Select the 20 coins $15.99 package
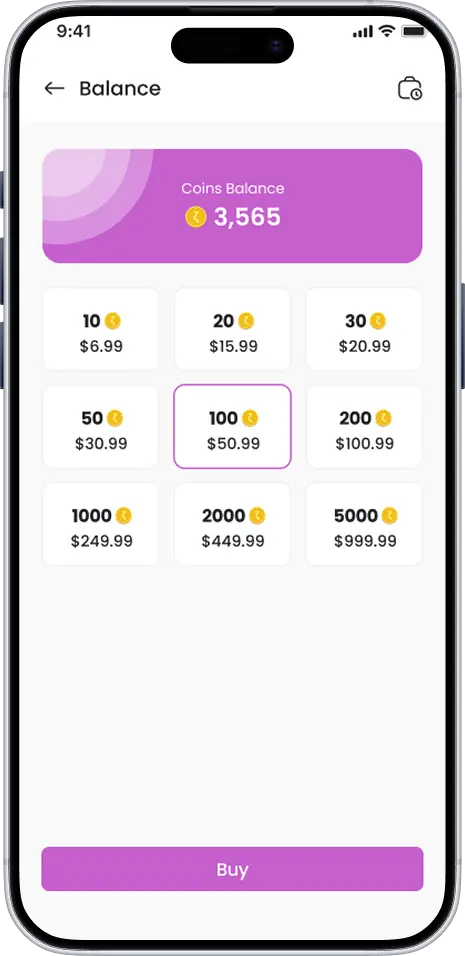 232,329
